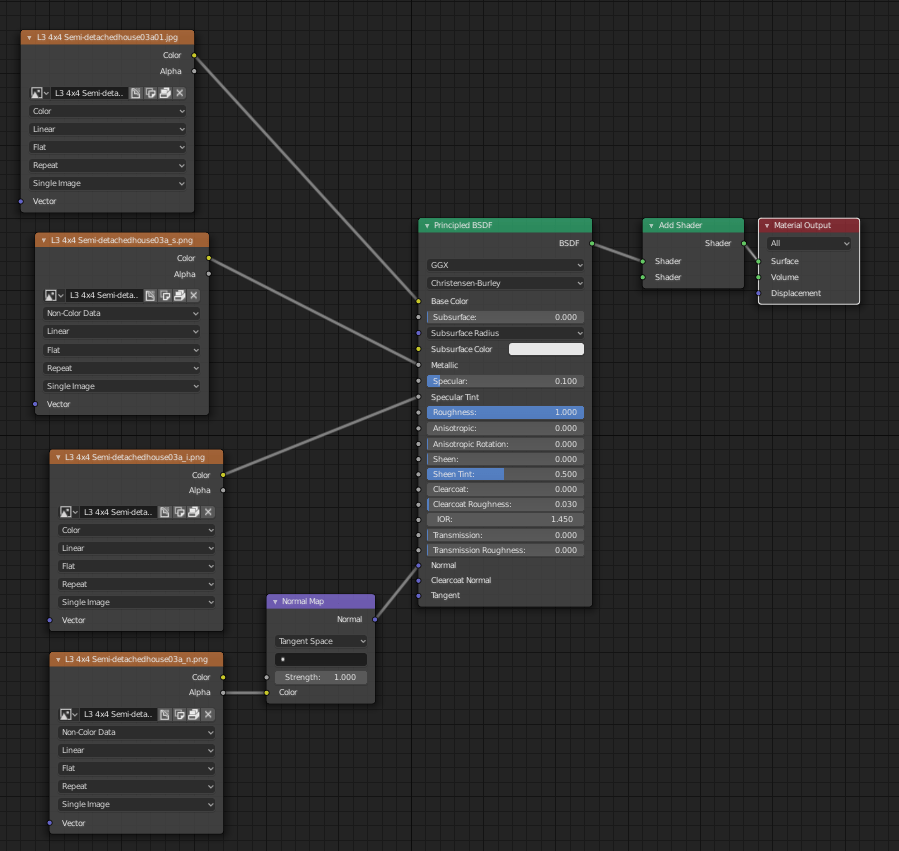Screen dimensions: 899x851
Task: Duplicate image in Semi-detachedhouse03a_n.png node
Action: [x=179, y=714]
